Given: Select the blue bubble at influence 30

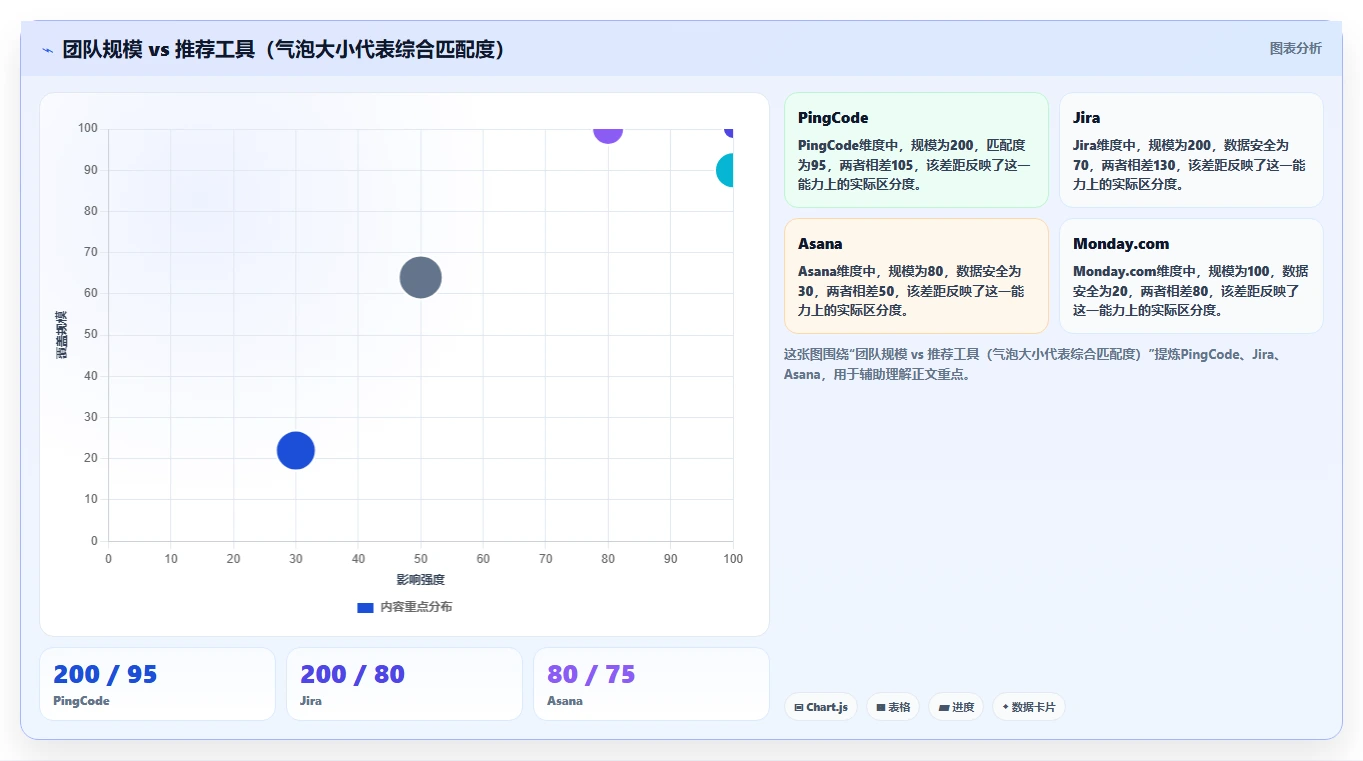Looking at the screenshot, I should pyautogui.click(x=295, y=450).
